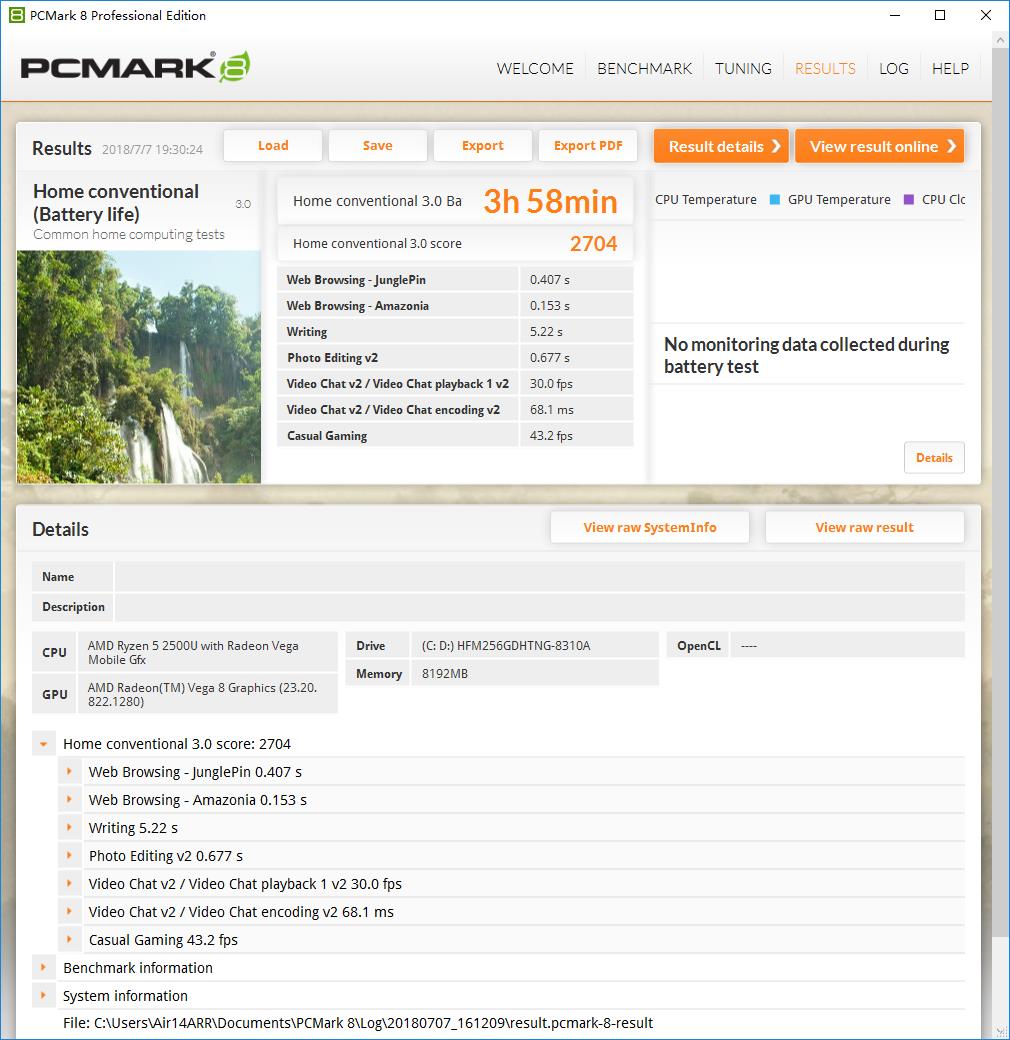Expand the System information section
Screen dimensions: 1010x1040
44,996
